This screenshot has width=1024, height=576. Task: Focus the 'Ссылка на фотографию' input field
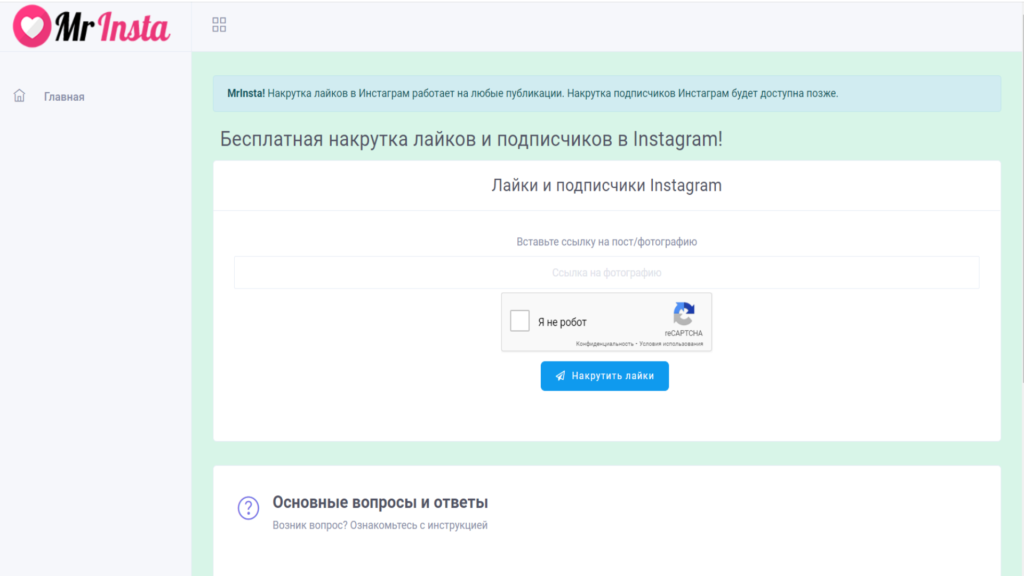click(x=607, y=272)
